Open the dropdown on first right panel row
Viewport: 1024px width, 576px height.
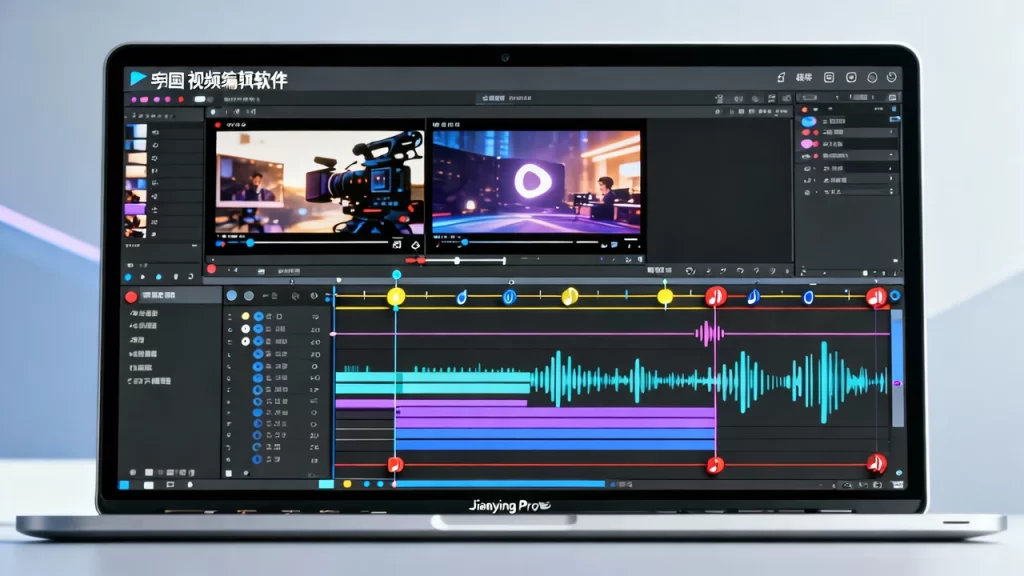click(892, 120)
